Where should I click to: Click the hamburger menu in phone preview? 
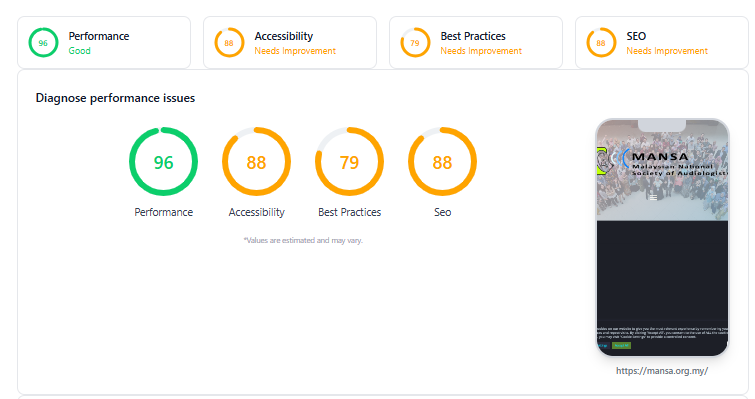653,197
